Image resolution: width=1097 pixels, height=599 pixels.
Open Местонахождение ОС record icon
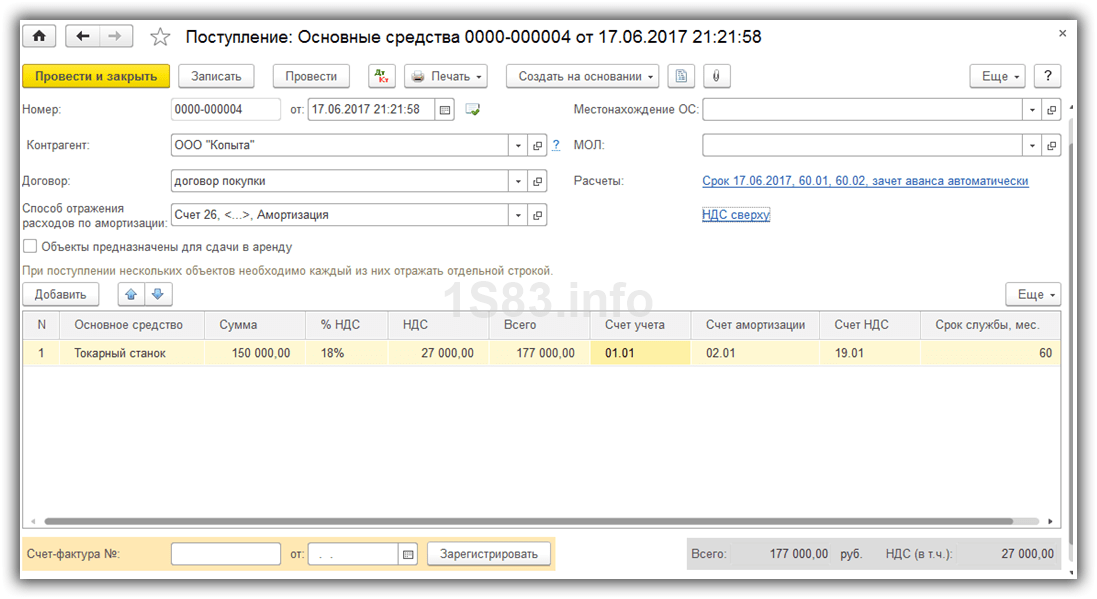tap(1052, 110)
